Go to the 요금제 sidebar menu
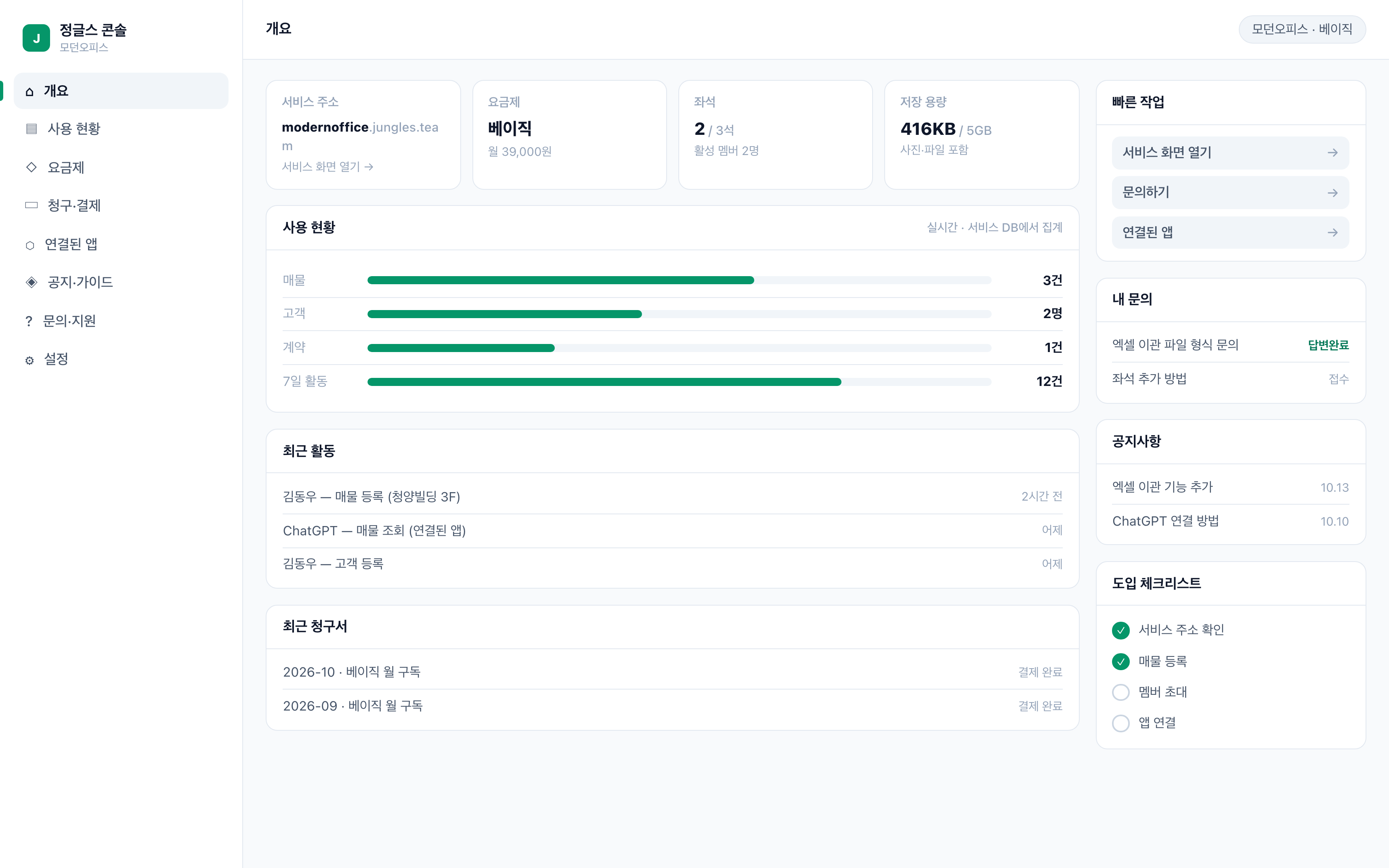Viewport: 1389px width, 868px height. 121,167
